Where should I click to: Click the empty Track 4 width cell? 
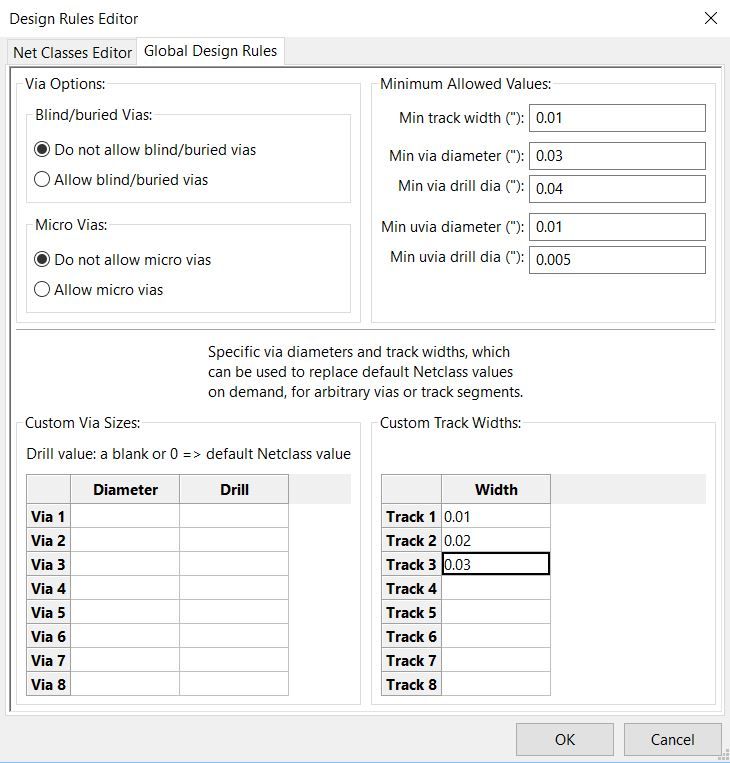coord(496,588)
